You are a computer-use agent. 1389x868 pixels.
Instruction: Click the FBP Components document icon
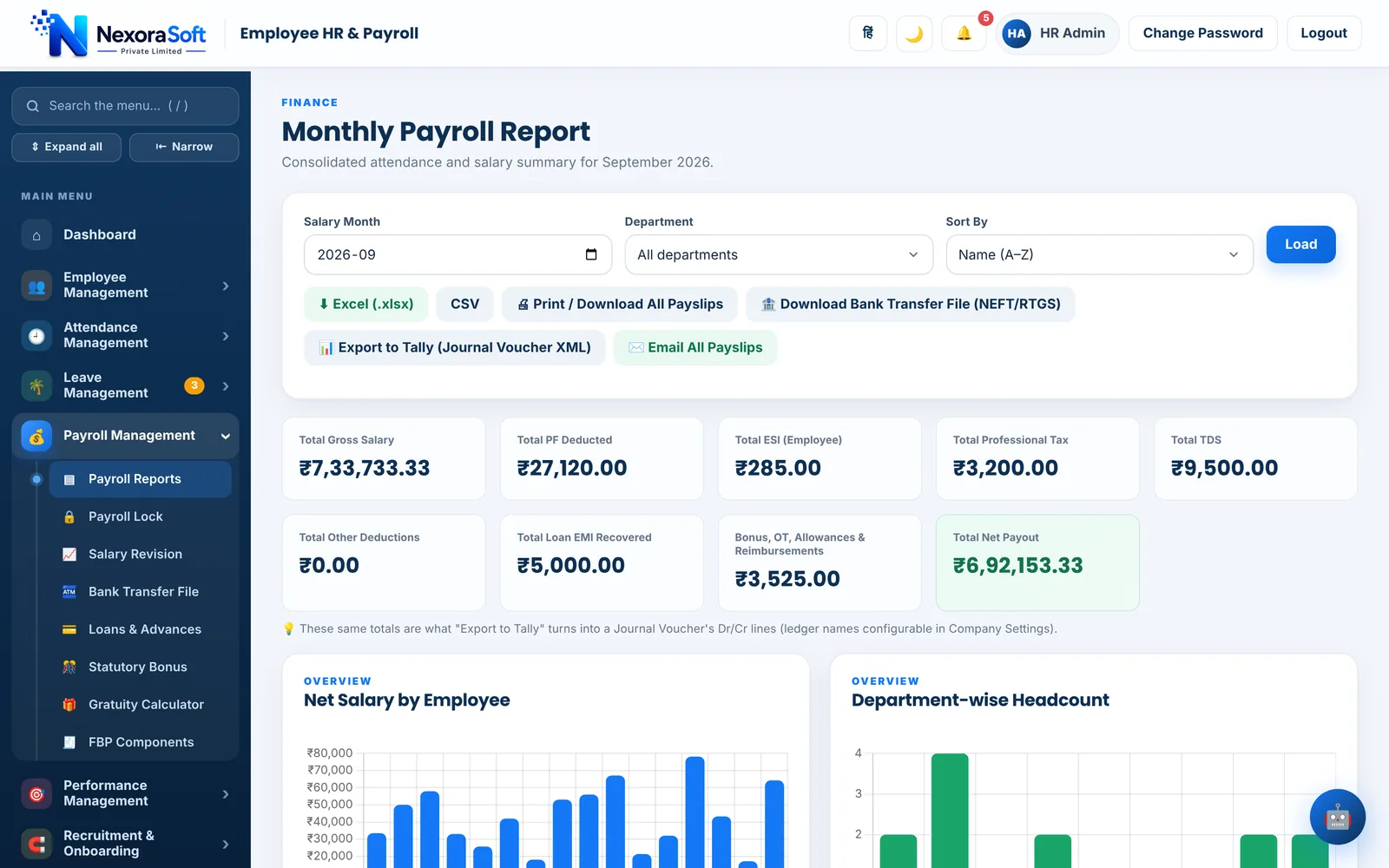(x=69, y=742)
